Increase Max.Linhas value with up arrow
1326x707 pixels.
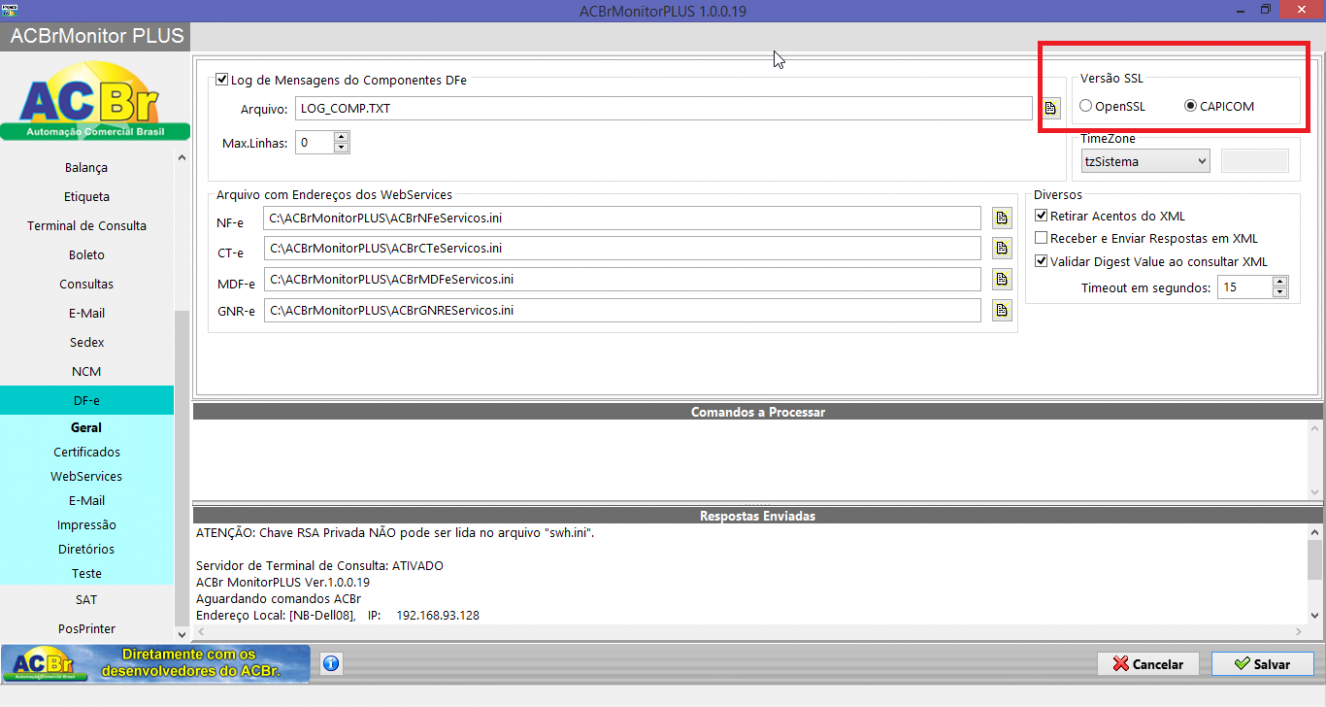pos(341,137)
